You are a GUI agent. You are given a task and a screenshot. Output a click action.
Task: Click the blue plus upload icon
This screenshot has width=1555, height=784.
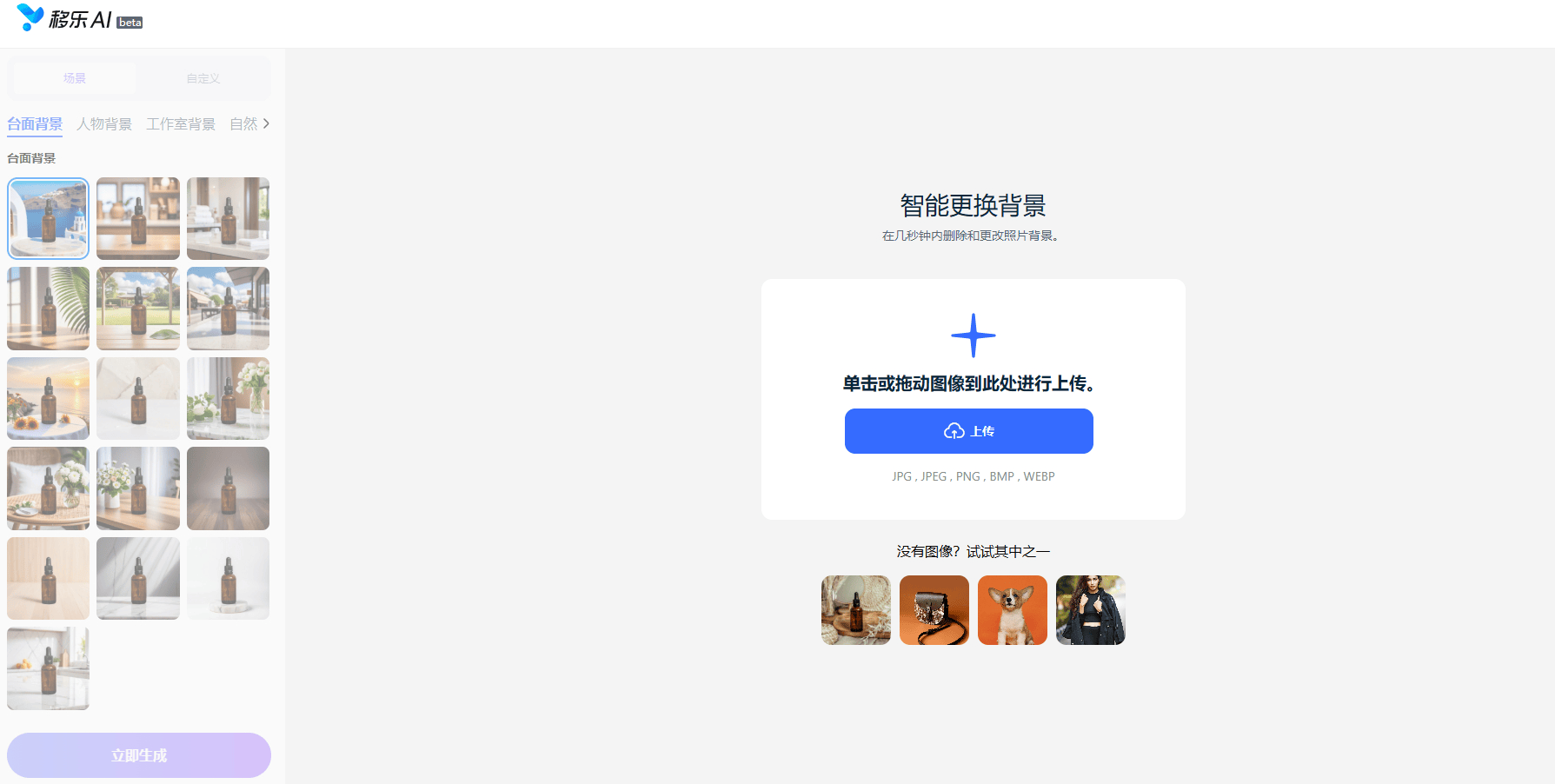tap(973, 336)
